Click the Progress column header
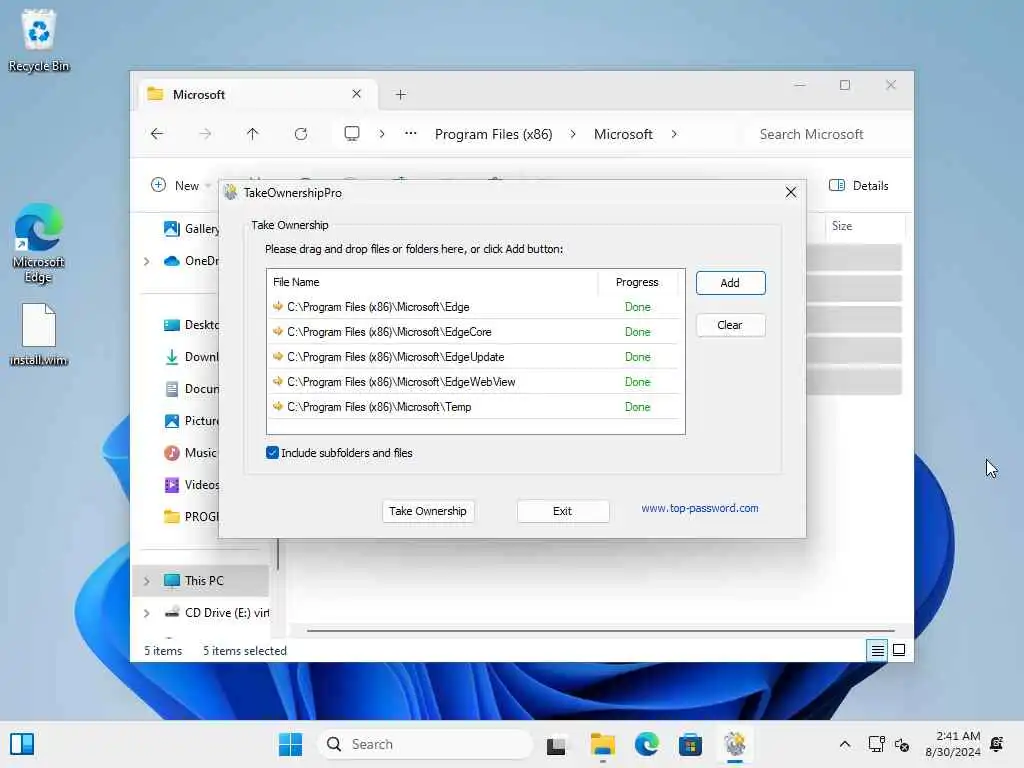 [x=637, y=282]
